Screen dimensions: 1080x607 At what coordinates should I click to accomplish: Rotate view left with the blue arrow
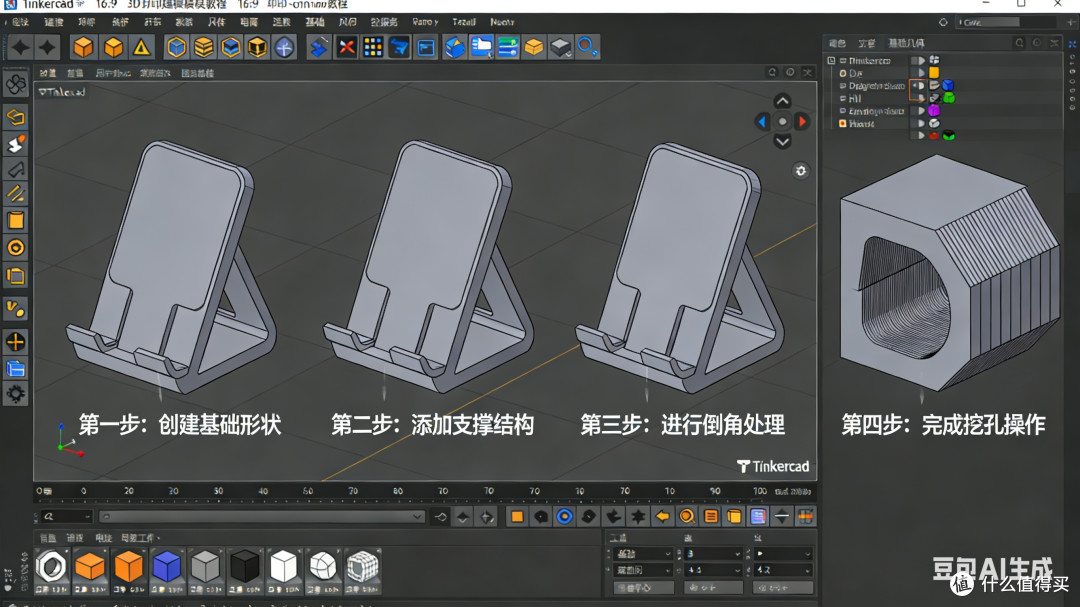coord(762,122)
